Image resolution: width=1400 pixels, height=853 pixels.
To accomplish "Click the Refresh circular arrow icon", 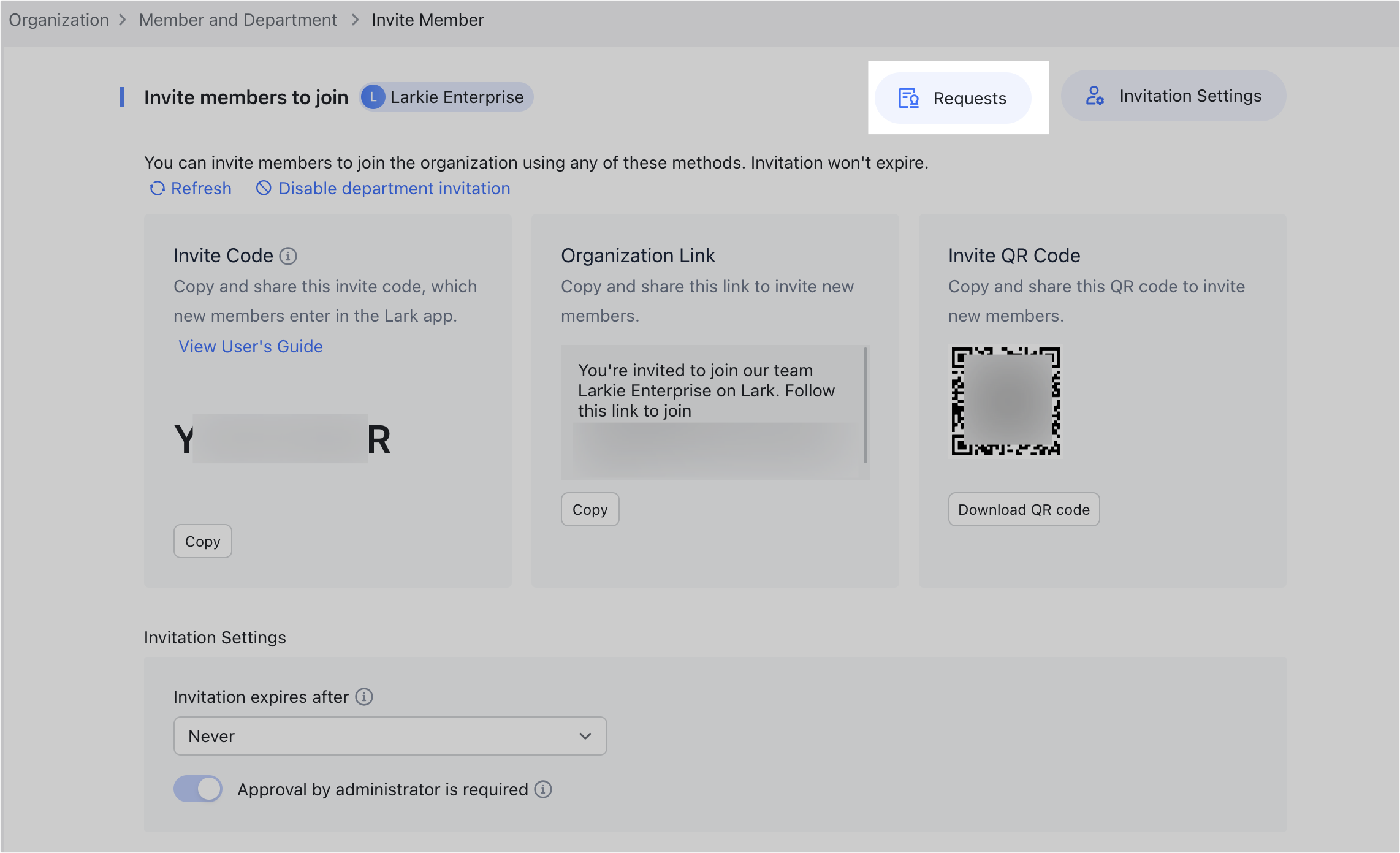I will (158, 188).
